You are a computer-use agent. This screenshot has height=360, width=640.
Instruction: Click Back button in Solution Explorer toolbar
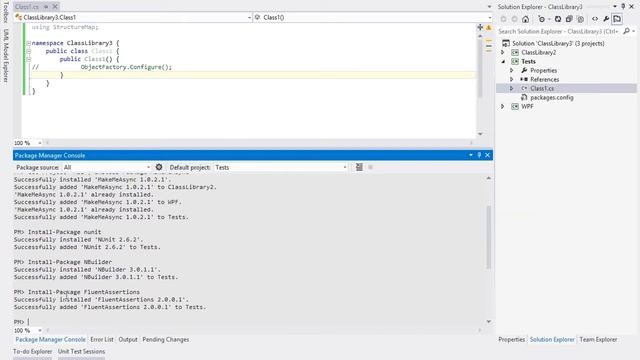click(x=504, y=19)
